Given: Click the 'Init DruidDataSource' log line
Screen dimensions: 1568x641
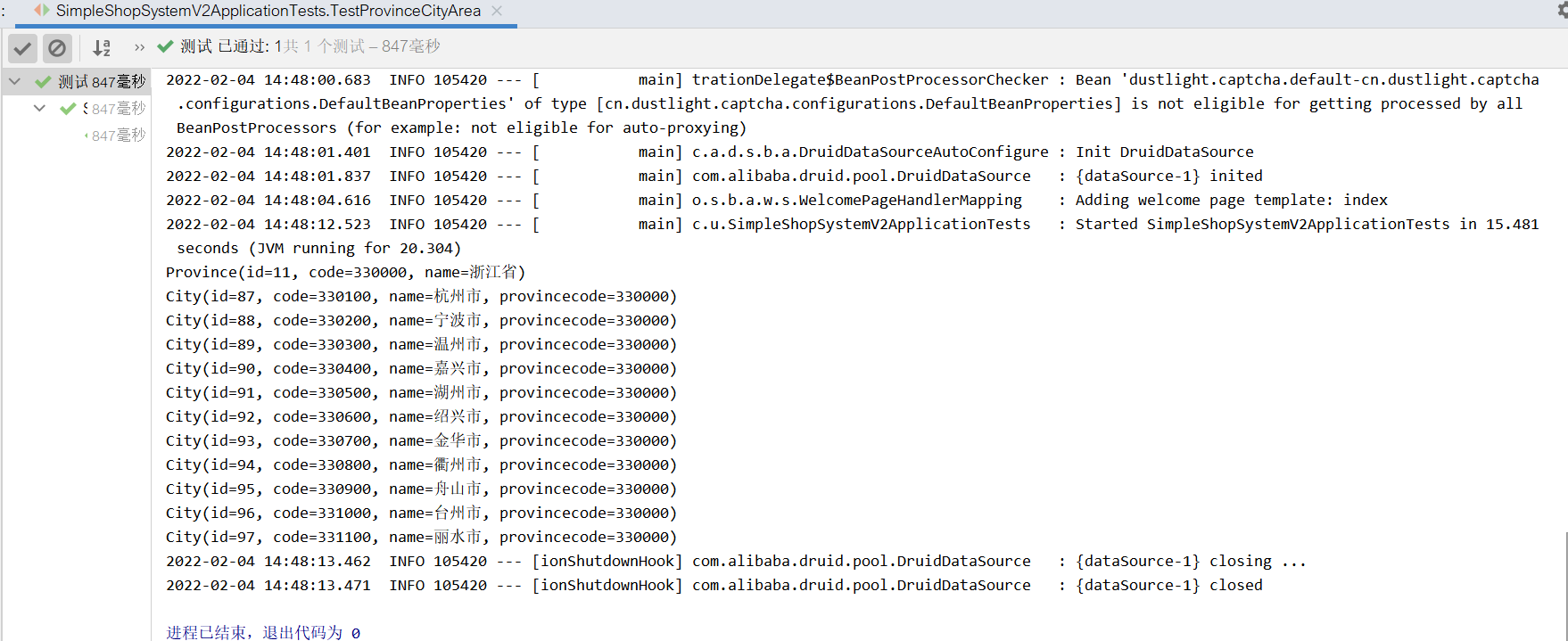Looking at the screenshot, I should [710, 152].
